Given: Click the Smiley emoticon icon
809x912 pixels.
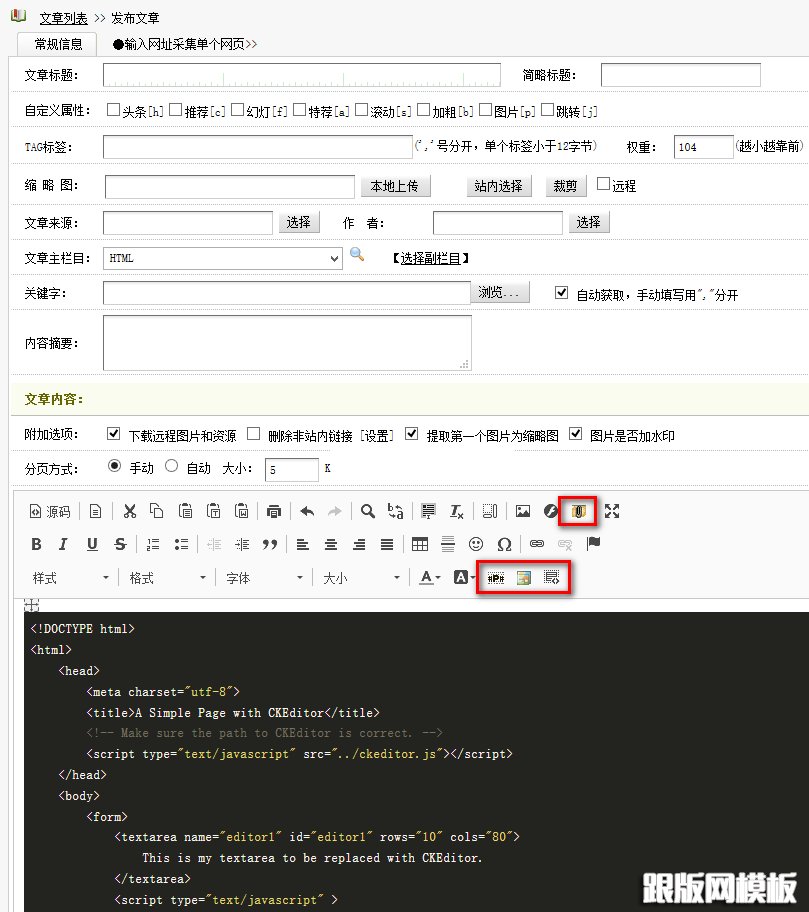Looking at the screenshot, I should pyautogui.click(x=476, y=544).
